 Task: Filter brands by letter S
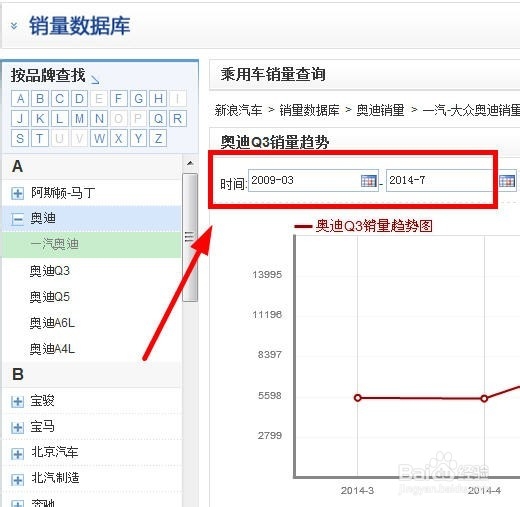point(20,138)
